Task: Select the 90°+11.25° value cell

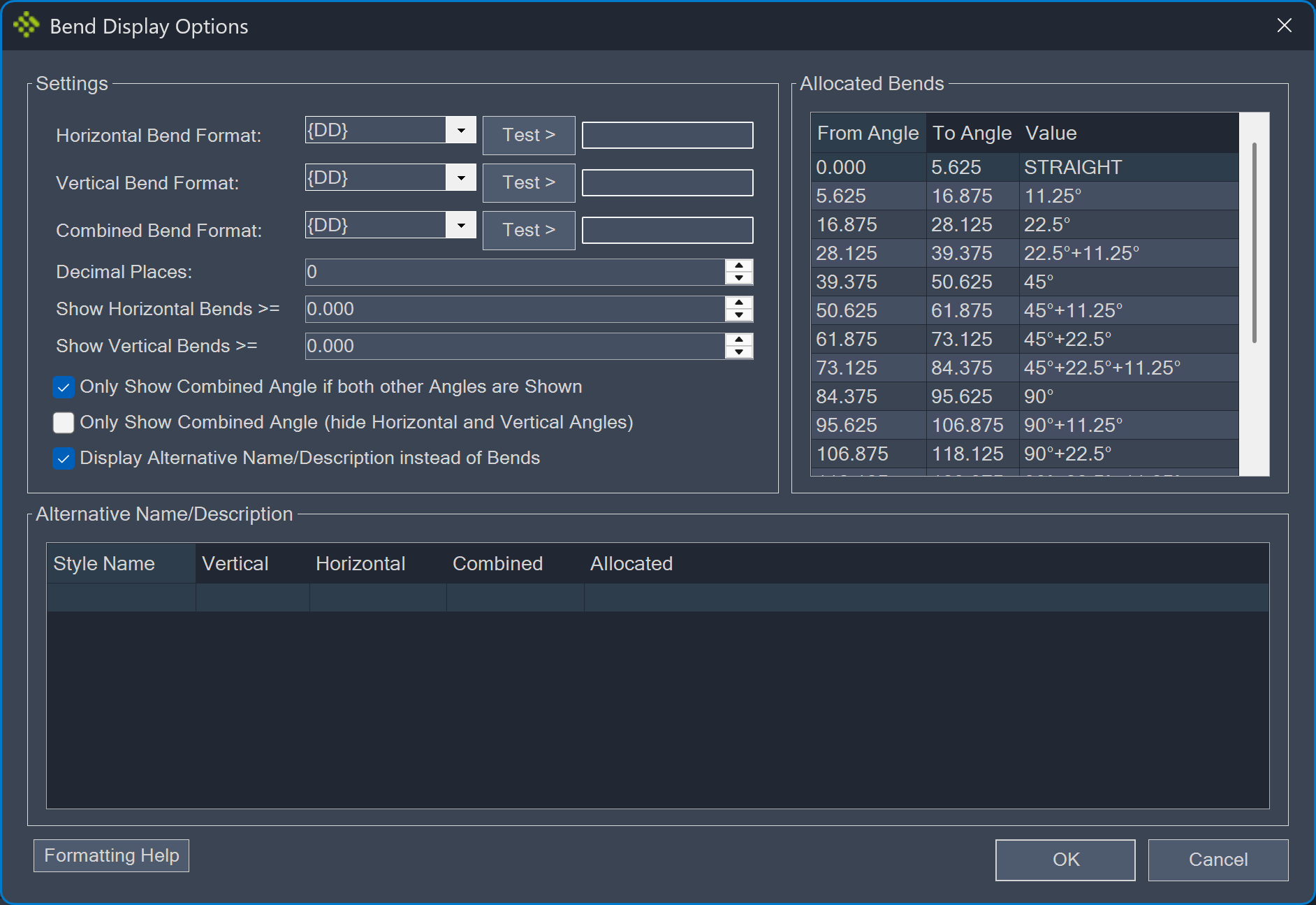Action: [1129, 426]
